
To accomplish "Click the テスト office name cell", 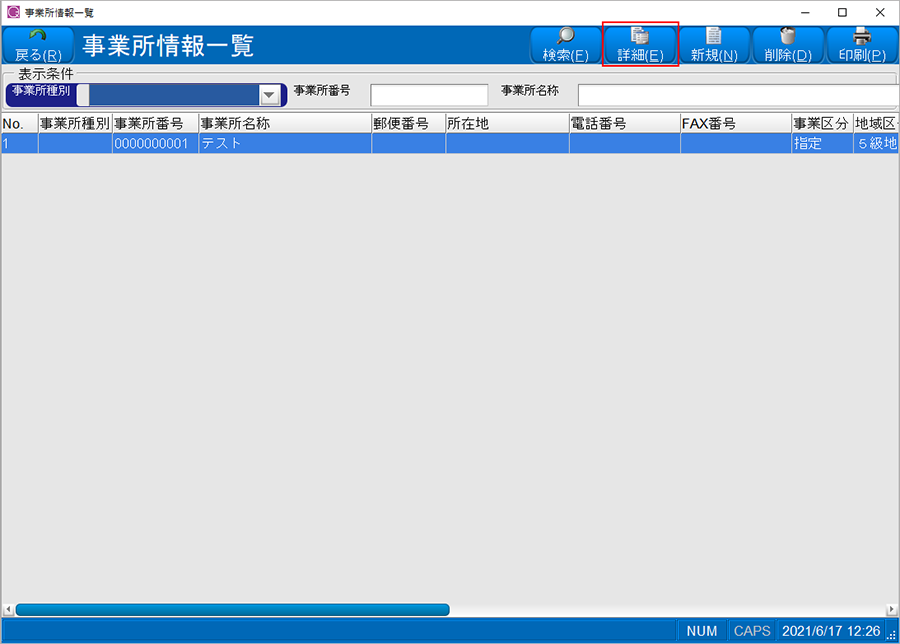I will (x=284, y=143).
